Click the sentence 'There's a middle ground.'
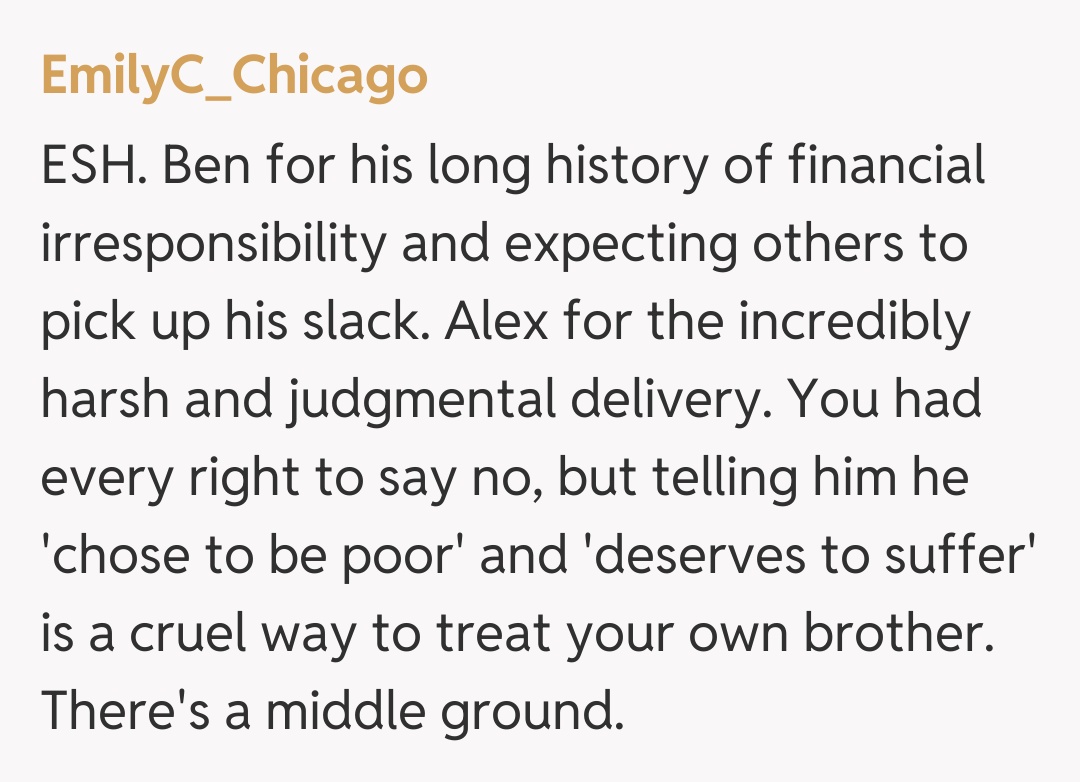The width and height of the screenshot is (1080, 782). pyautogui.click(x=332, y=713)
